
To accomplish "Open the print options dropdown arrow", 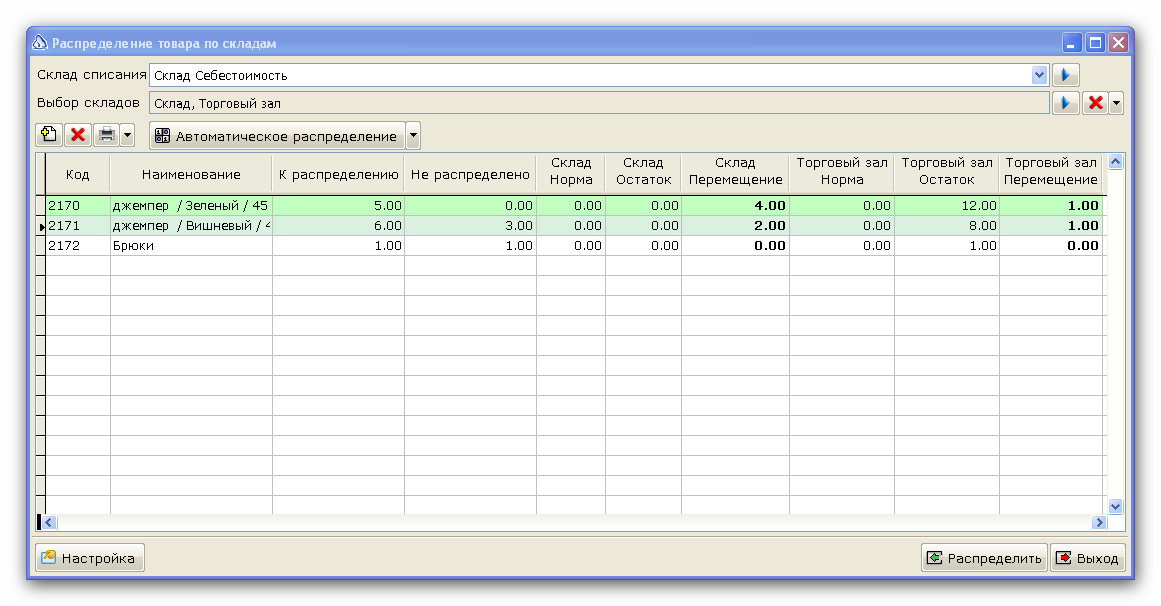I will [127, 135].
